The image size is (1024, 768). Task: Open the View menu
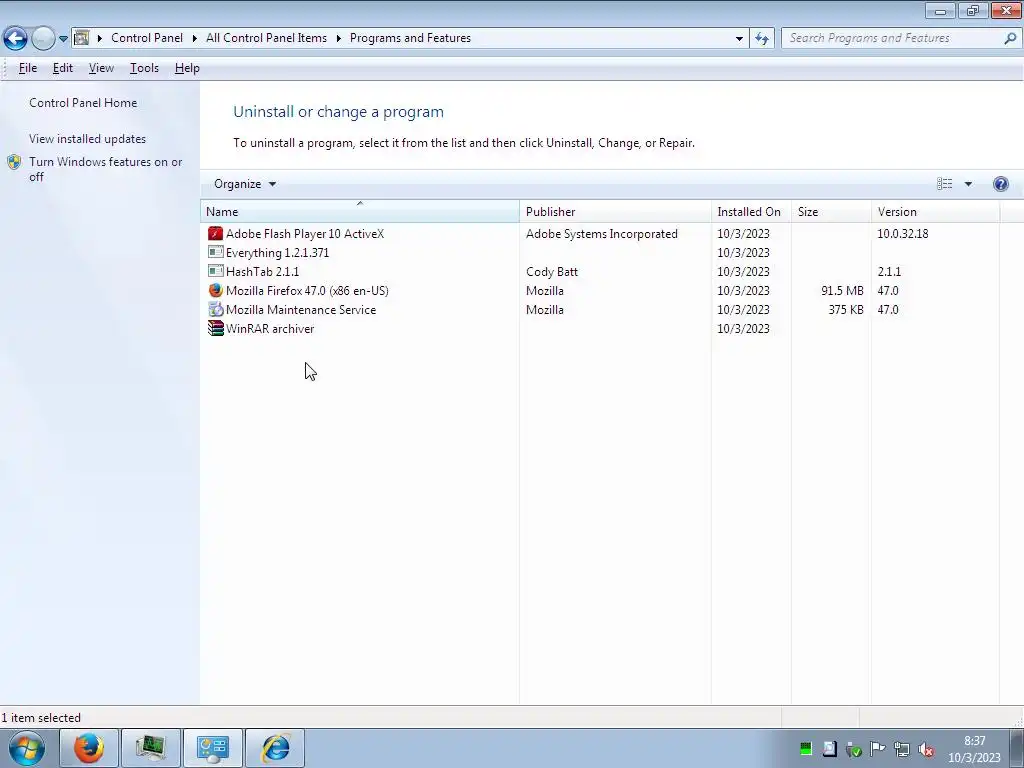coord(101,68)
